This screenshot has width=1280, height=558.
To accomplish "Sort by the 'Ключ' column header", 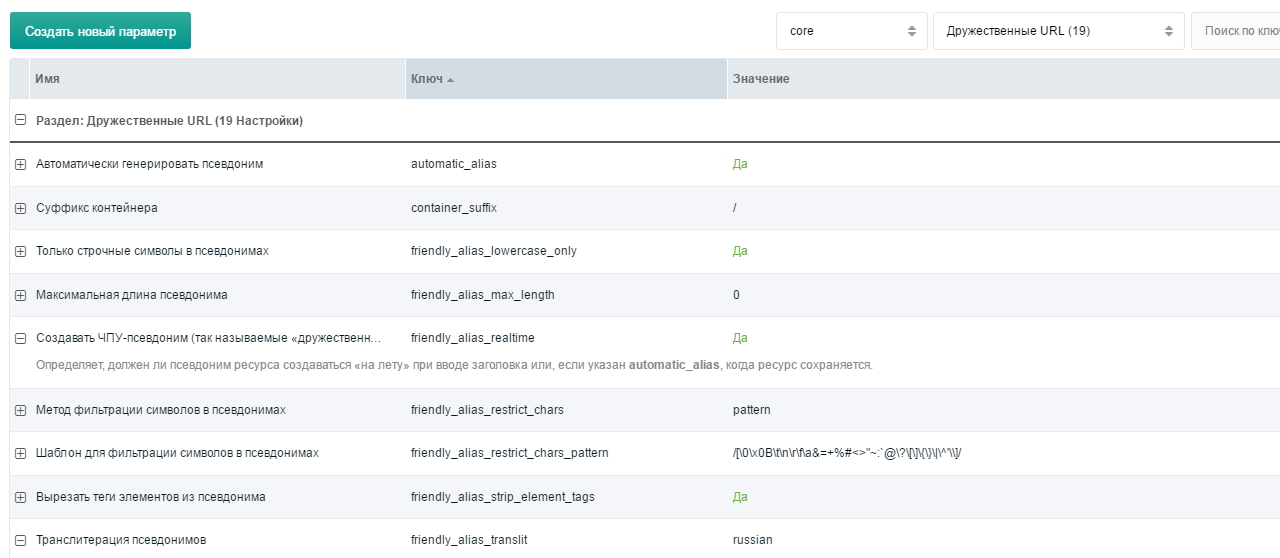I will [x=566, y=79].
